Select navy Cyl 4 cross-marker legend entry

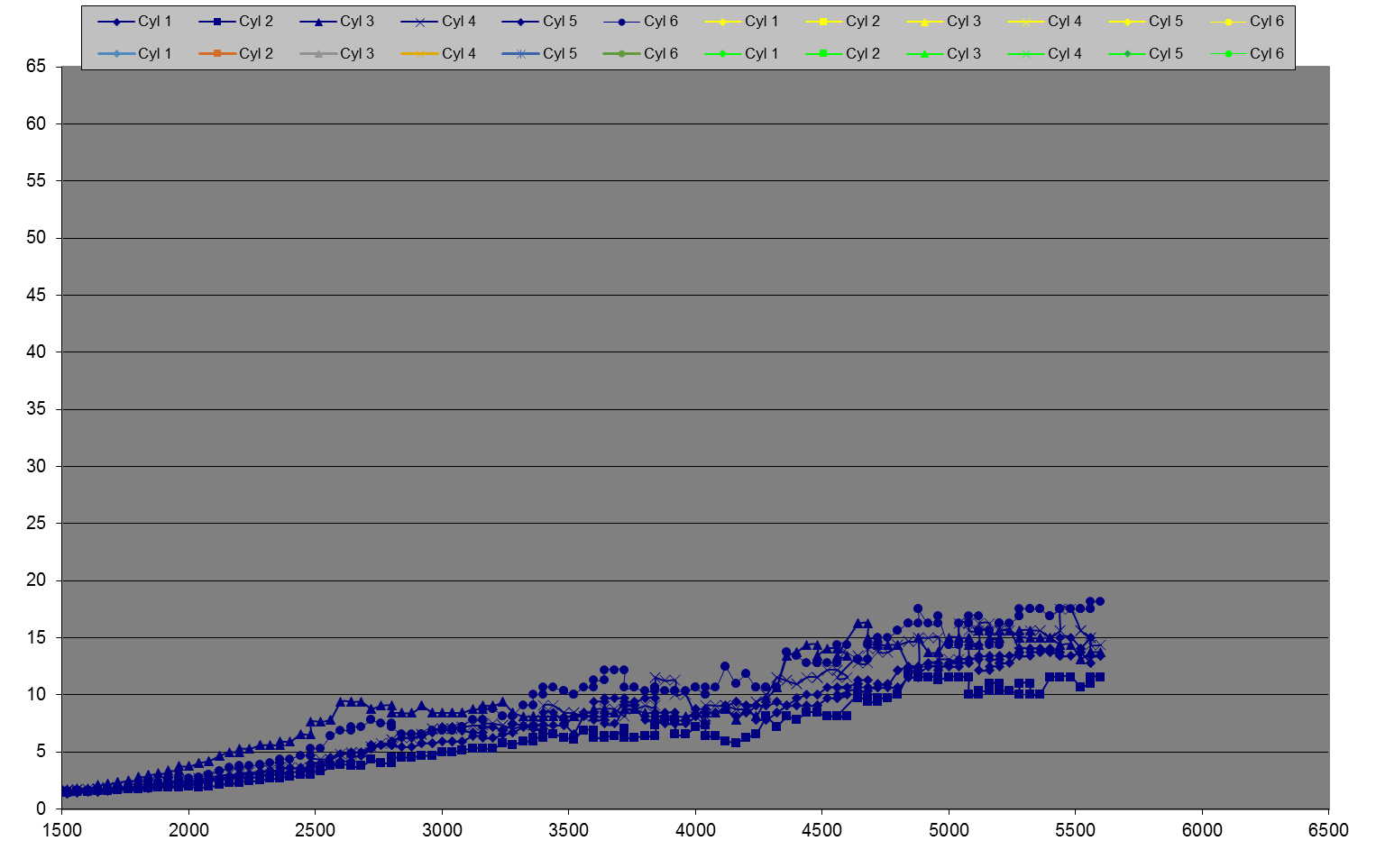click(438, 22)
